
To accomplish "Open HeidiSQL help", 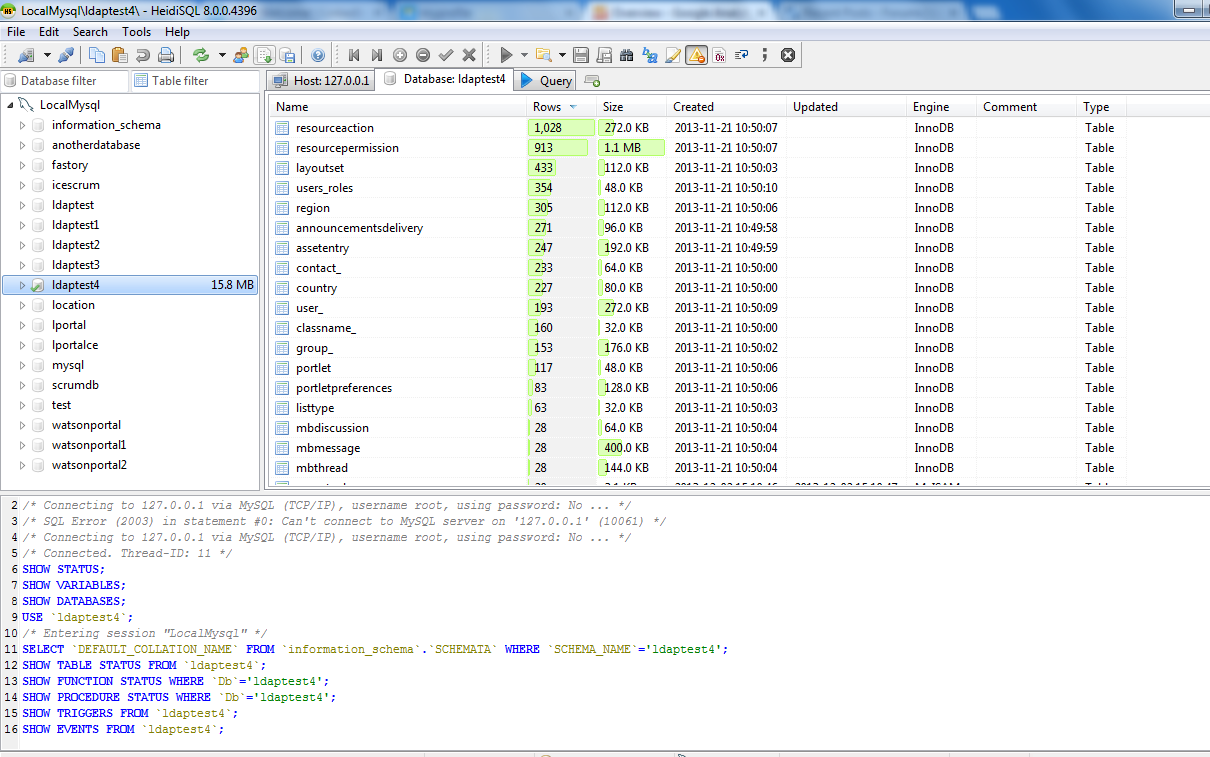I will (317, 55).
